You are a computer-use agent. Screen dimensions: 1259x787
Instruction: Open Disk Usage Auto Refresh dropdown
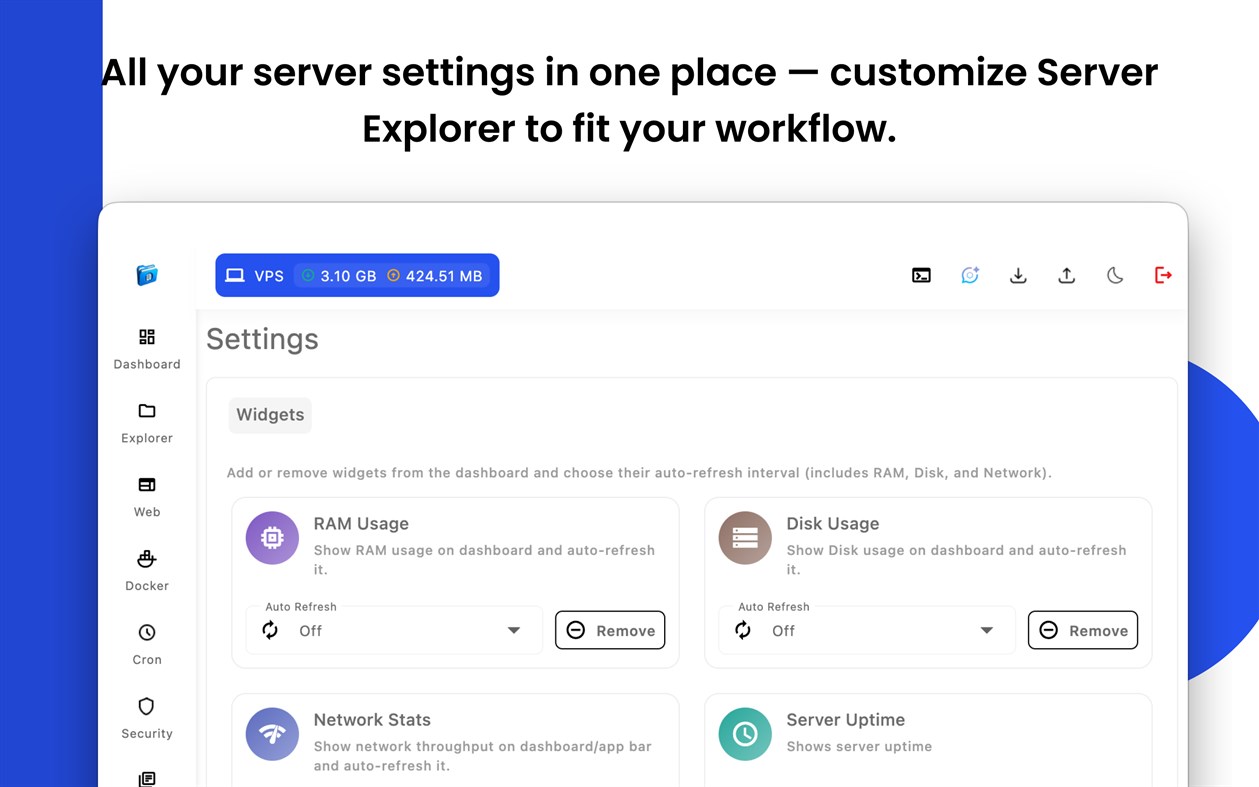click(x=867, y=630)
